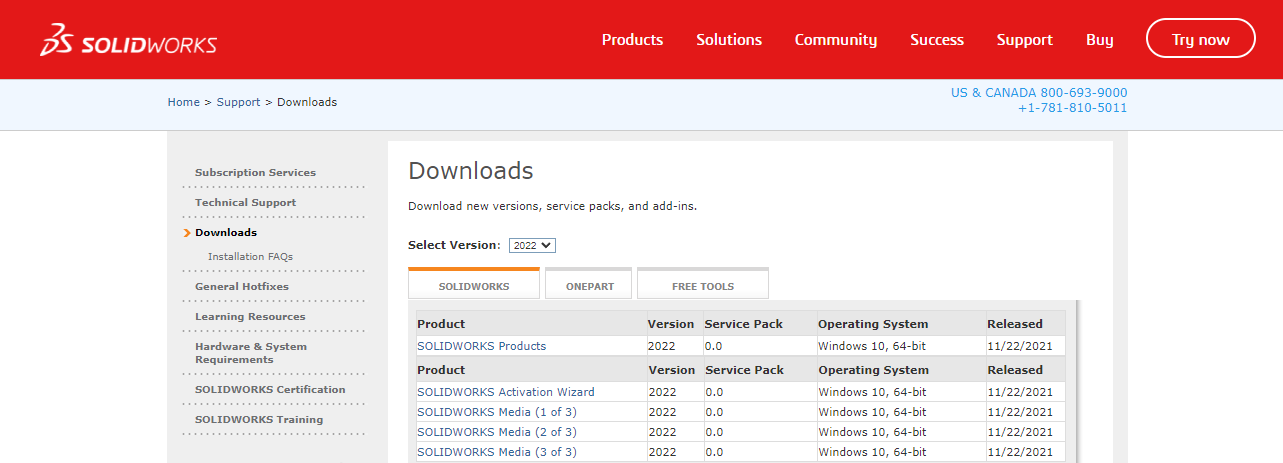Image resolution: width=1283 pixels, height=463 pixels.
Task: Click Released date of Media (3 of 3)
Action: click(1020, 452)
